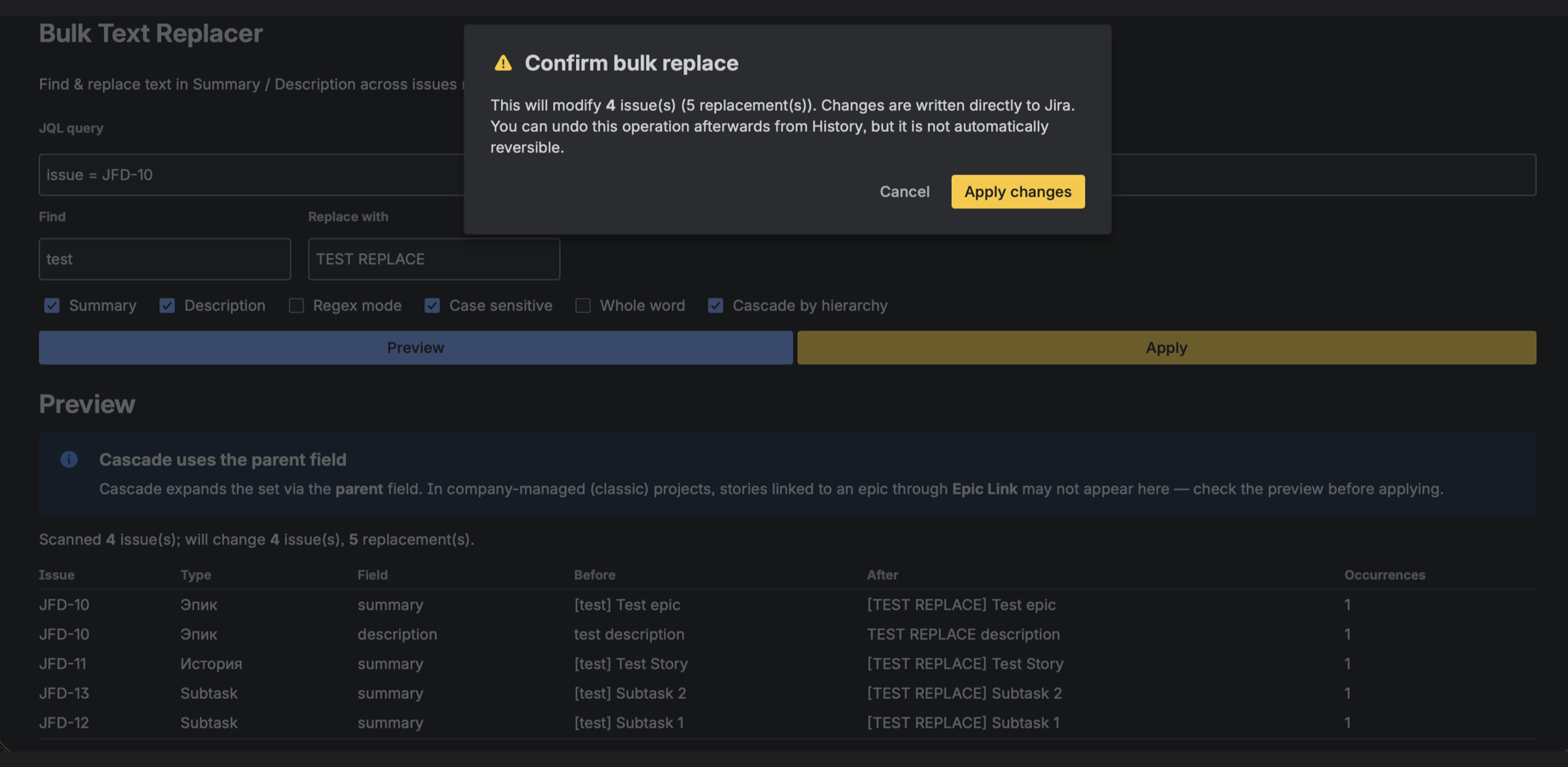1568x767 pixels.
Task: Click the Occurrences column header
Action: pos(1385,574)
